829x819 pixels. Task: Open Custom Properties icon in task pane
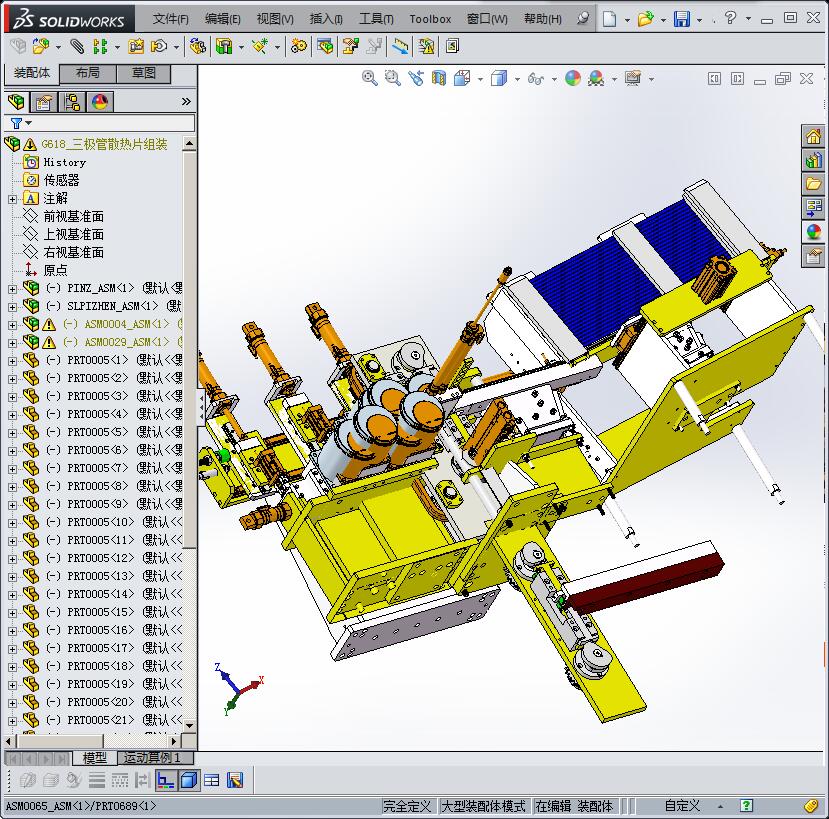click(x=813, y=256)
